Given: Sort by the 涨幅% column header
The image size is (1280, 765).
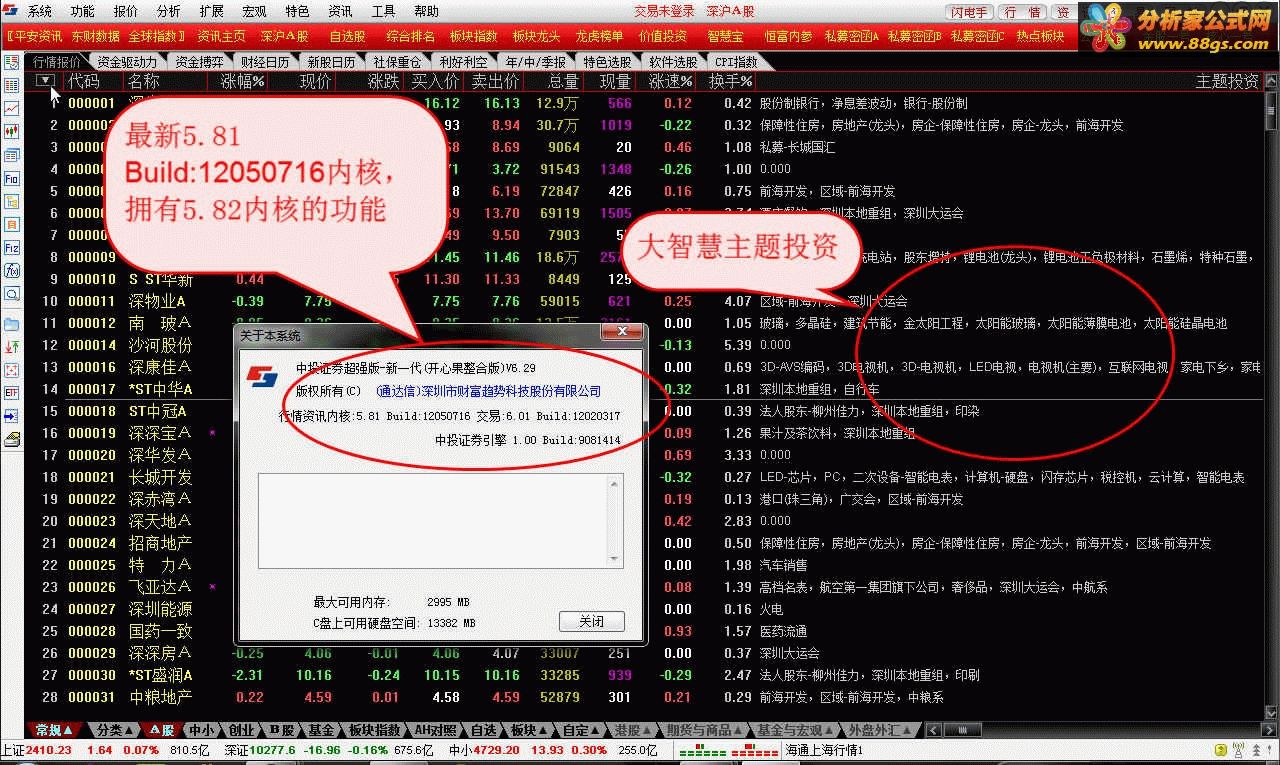Looking at the screenshot, I should point(243,81).
